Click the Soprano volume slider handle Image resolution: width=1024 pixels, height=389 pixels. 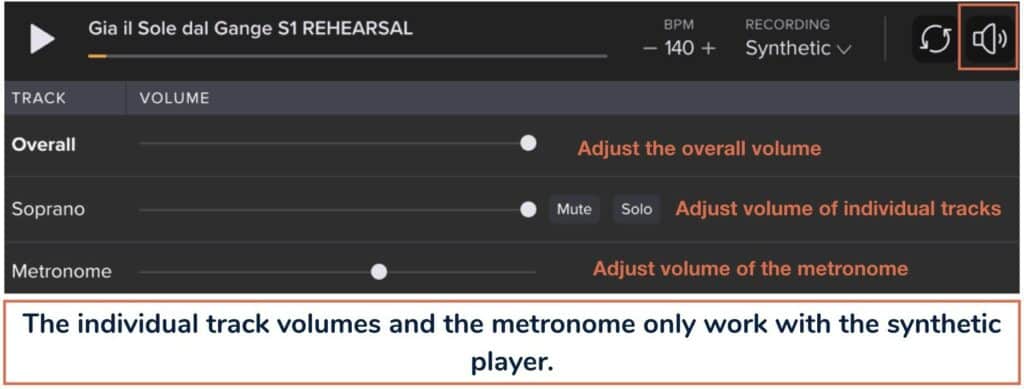528,210
